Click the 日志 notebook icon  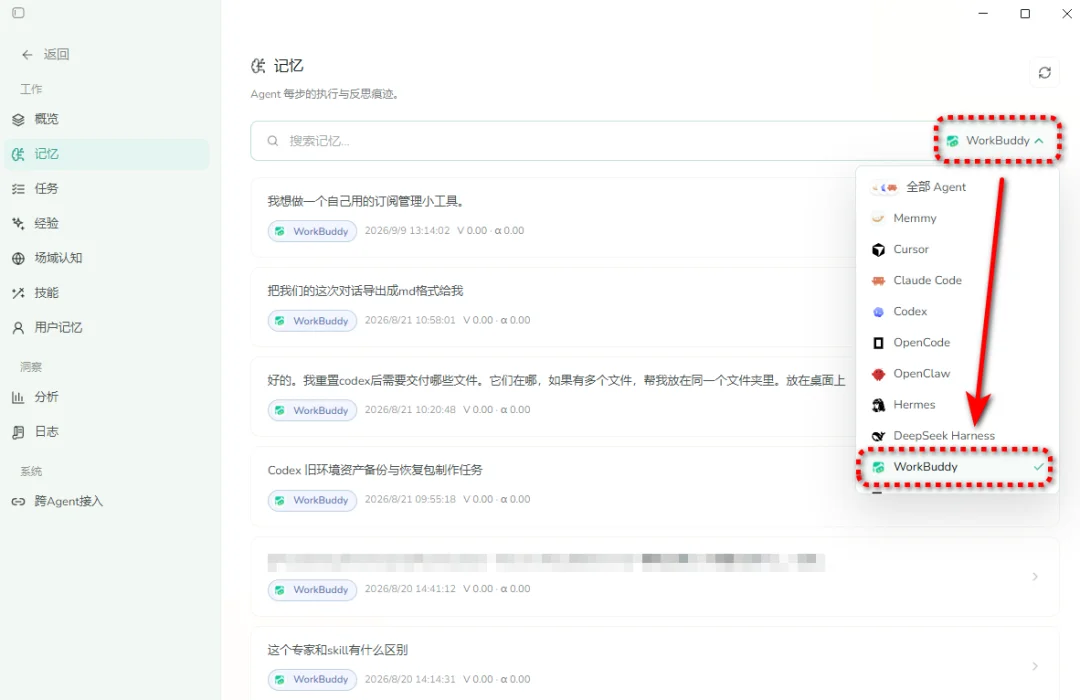coord(19,432)
